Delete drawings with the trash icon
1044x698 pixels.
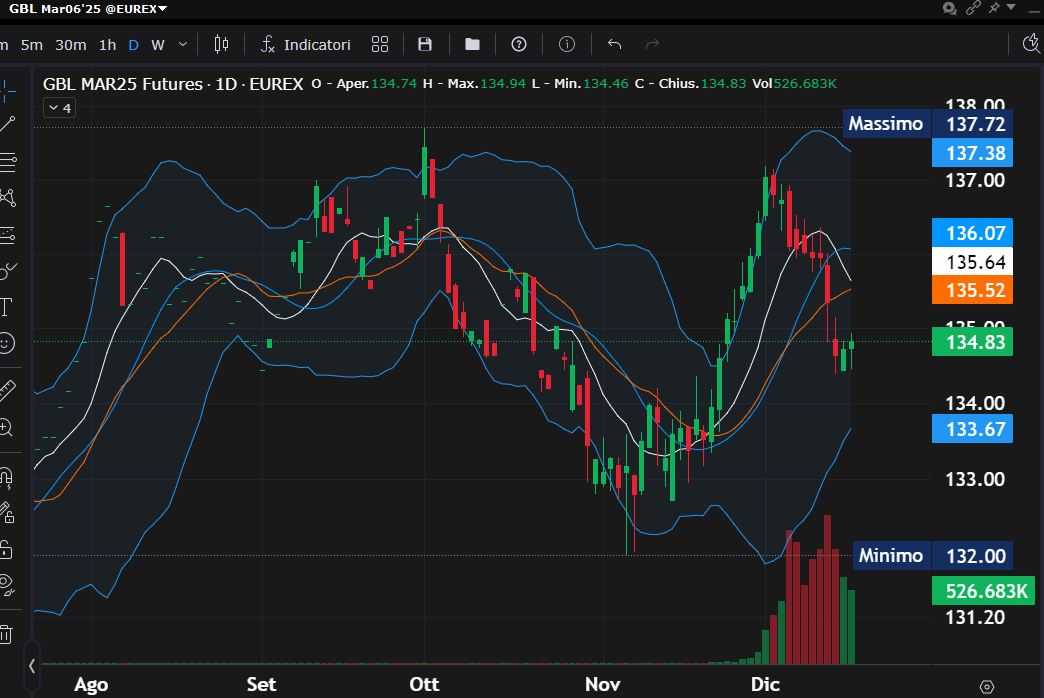(x=7, y=633)
